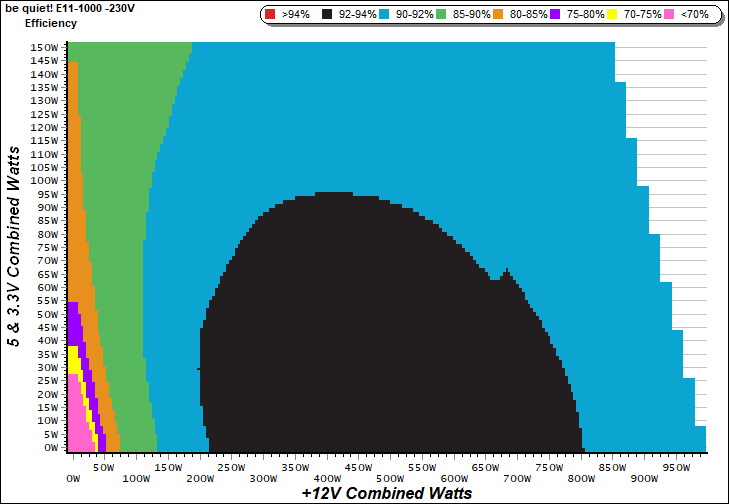Click the '+12V Combined Watts' axis title
Image resolution: width=729 pixels, height=504 pixels.
(386, 493)
